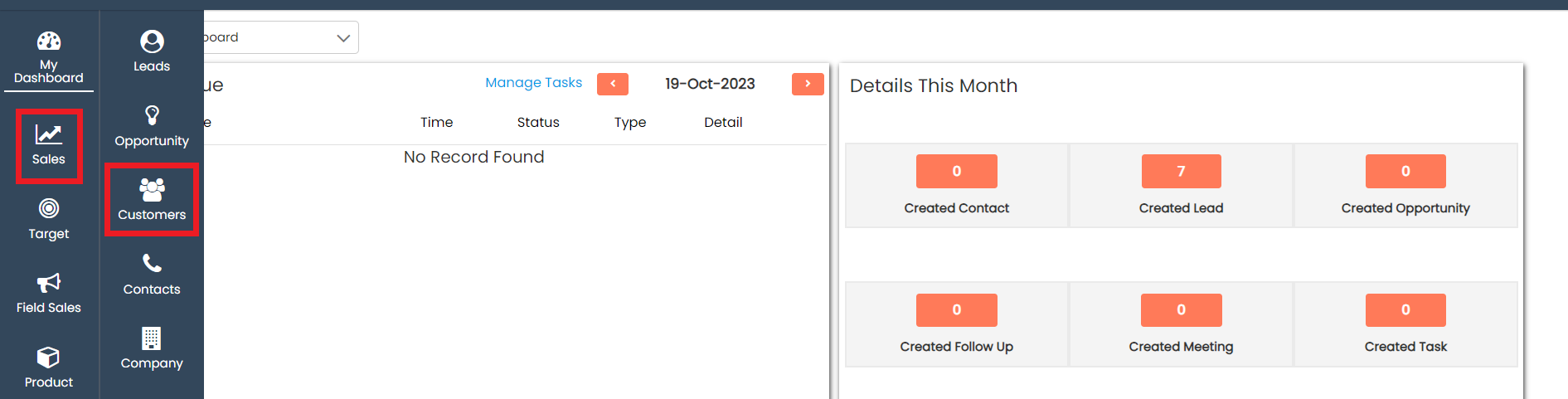Select the Opportunity lightbulb icon

tap(152, 115)
